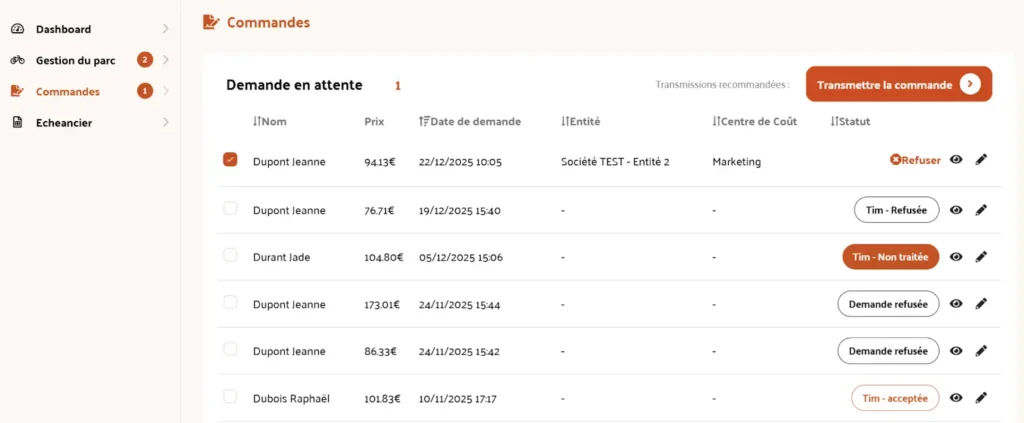View details of the 76.71€ order via eye icon
Screen dimensions: 1024x423
(956, 210)
